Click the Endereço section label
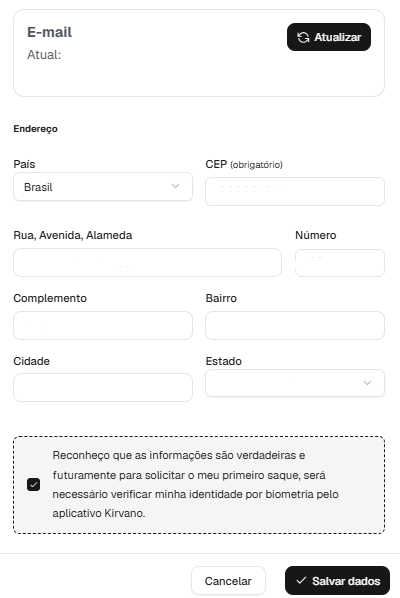This screenshot has width=400, height=598. pos(35,129)
